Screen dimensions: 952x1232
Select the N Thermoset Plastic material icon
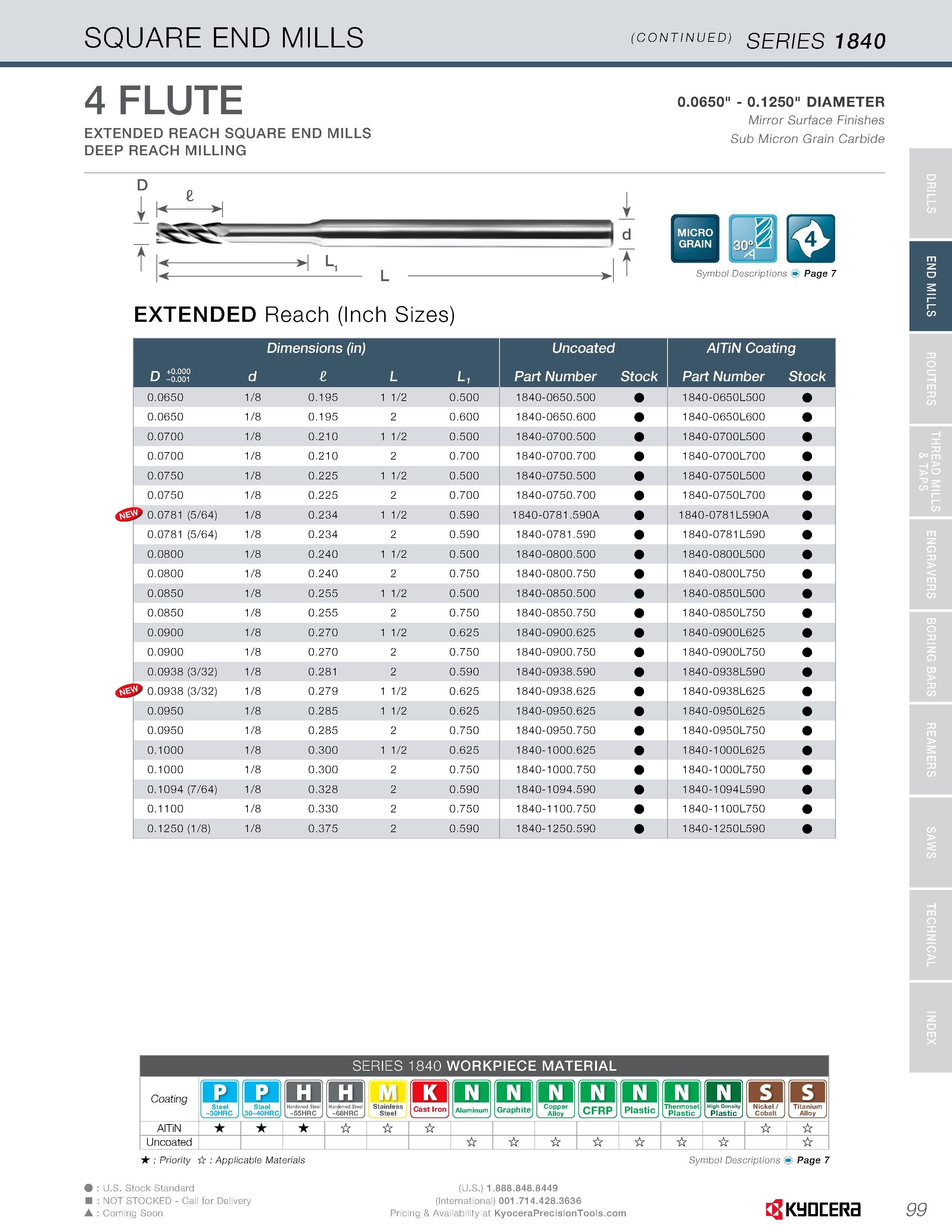pos(681,1099)
